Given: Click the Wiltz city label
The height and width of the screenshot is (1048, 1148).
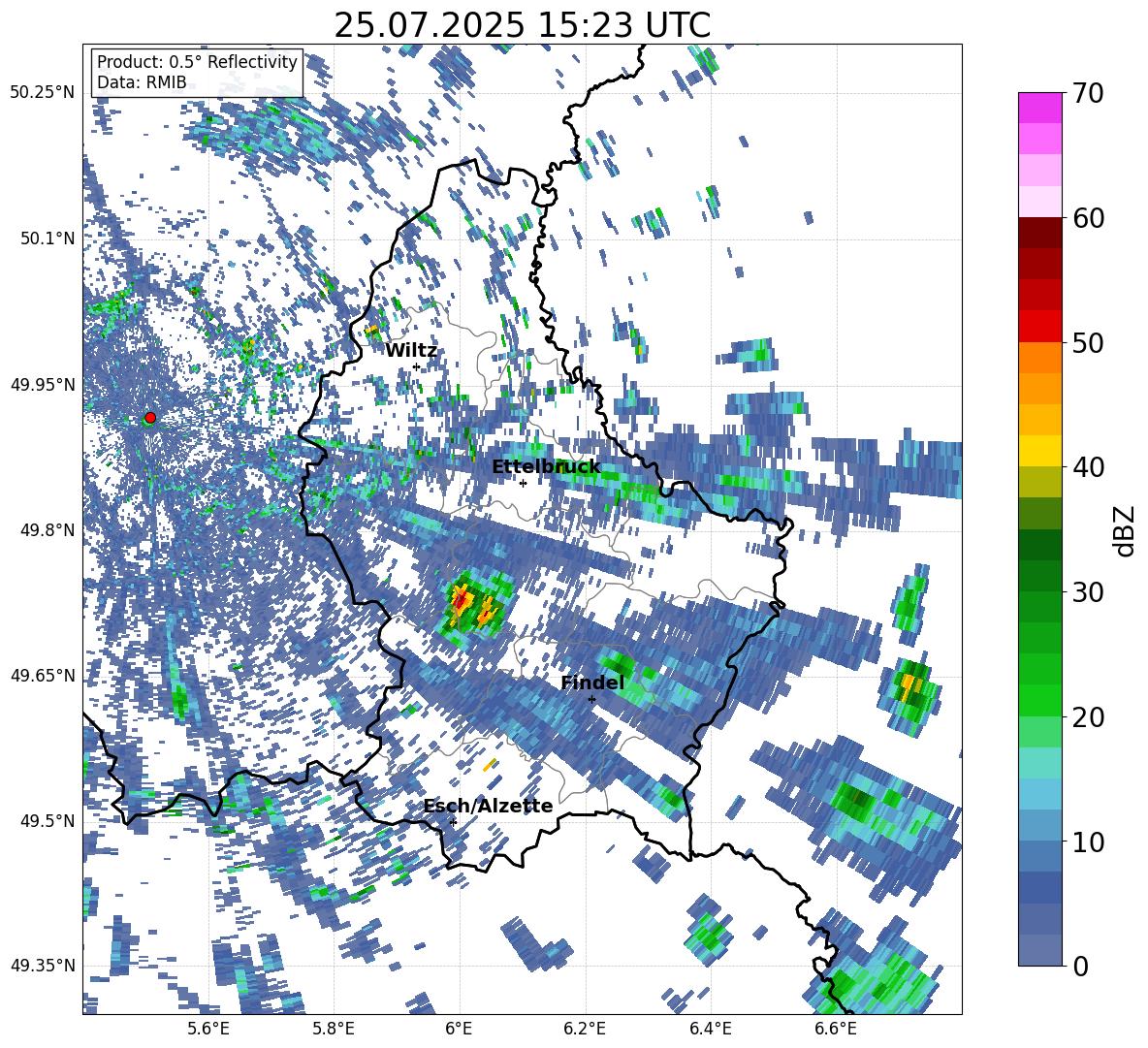Looking at the screenshot, I should (411, 350).
